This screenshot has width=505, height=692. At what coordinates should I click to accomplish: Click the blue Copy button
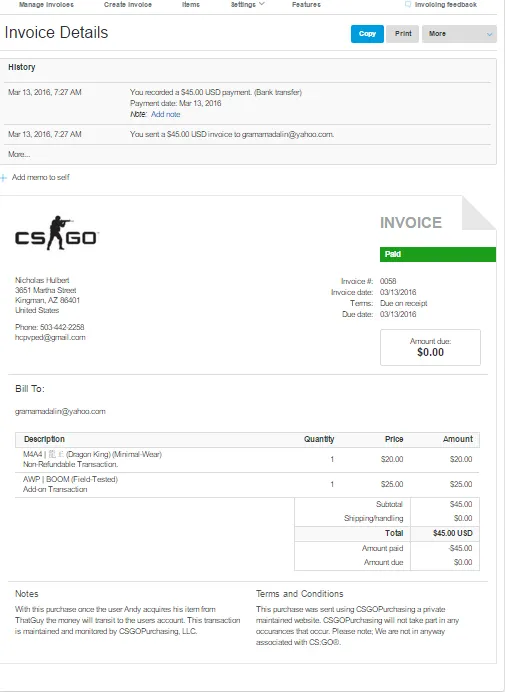tap(367, 34)
